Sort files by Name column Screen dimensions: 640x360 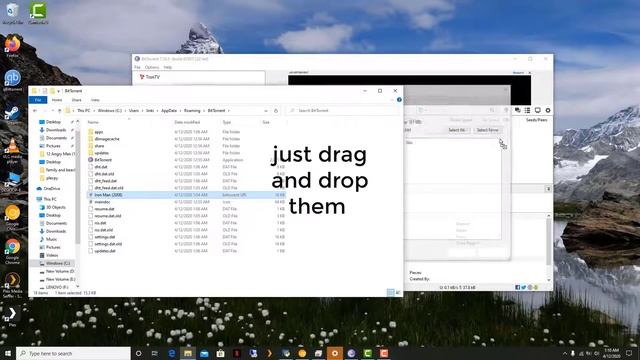pyautogui.click(x=93, y=122)
